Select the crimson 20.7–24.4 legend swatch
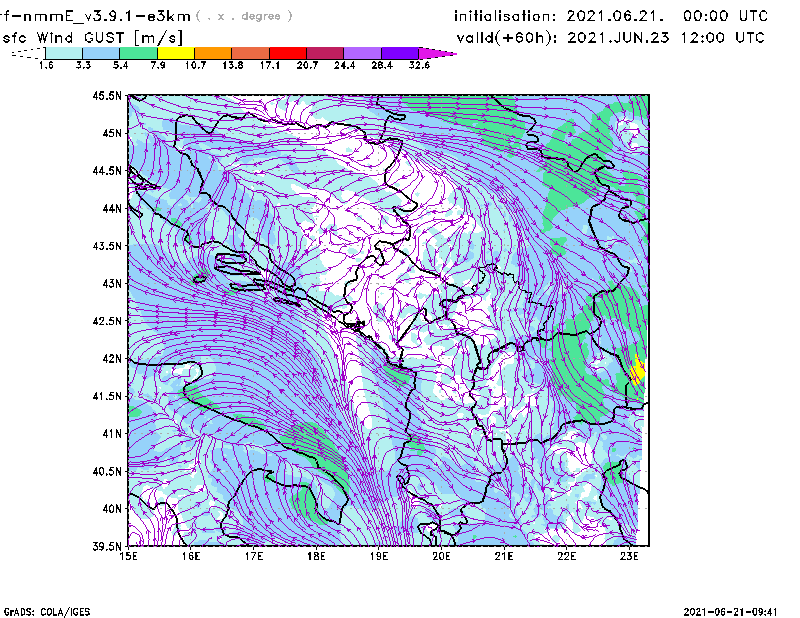The height and width of the screenshot is (618, 800). click(325, 53)
